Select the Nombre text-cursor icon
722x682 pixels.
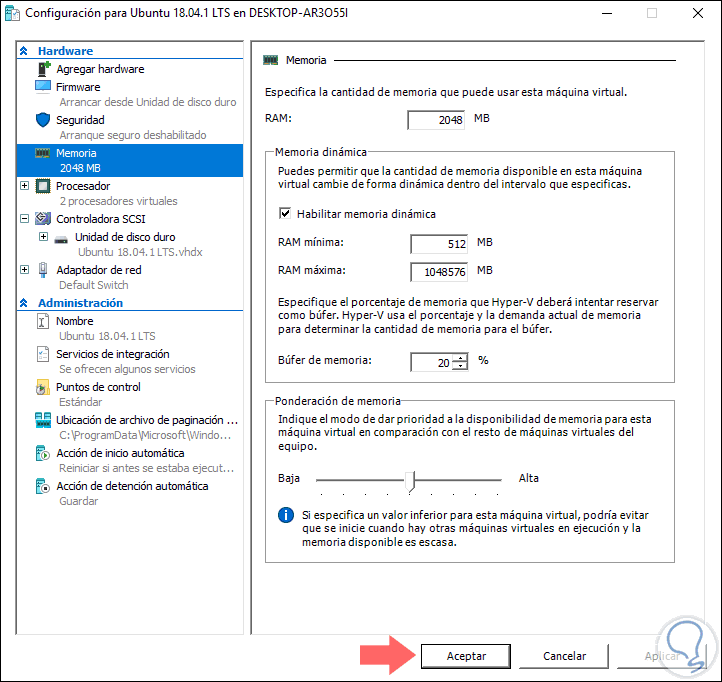tap(42, 321)
